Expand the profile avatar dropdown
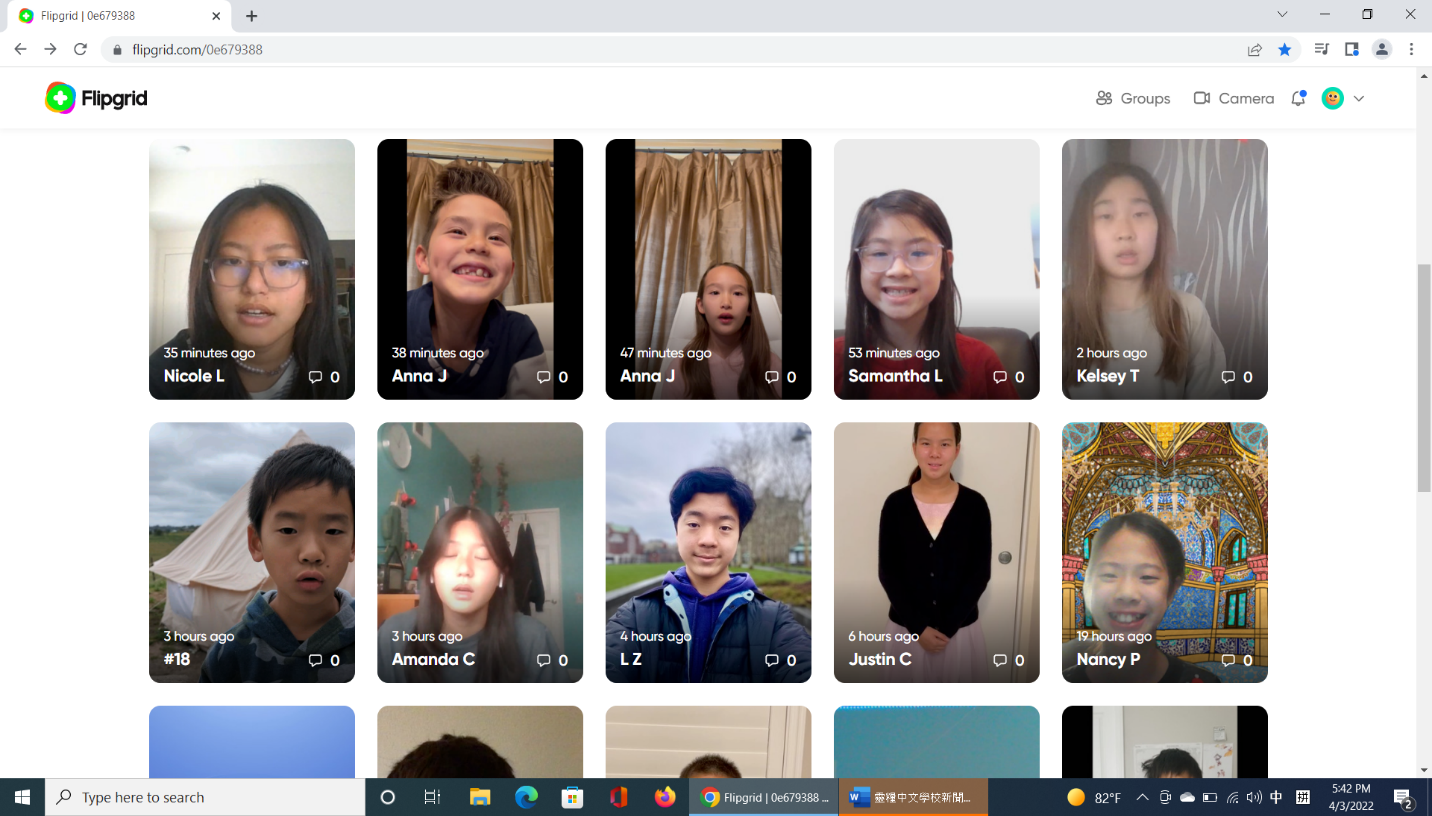Image resolution: width=1432 pixels, height=816 pixels. [1343, 98]
